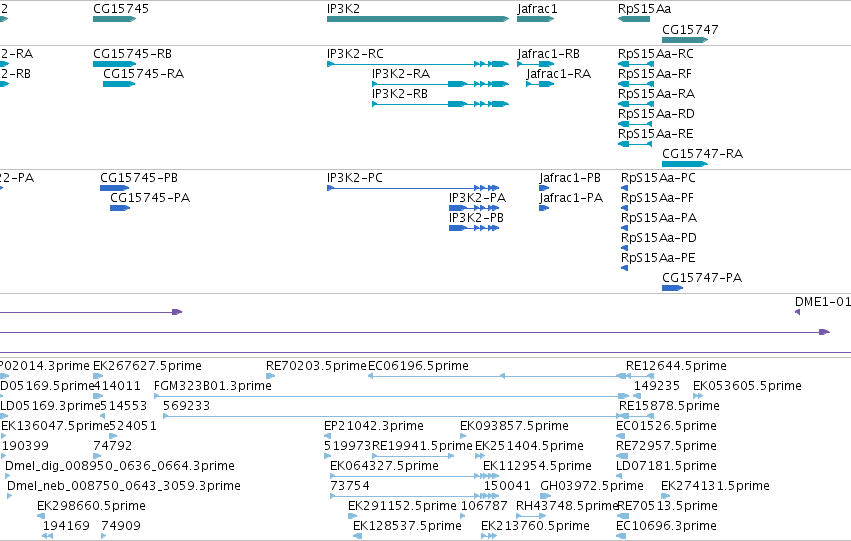Select EST RE70203.5prime

pos(316,366)
